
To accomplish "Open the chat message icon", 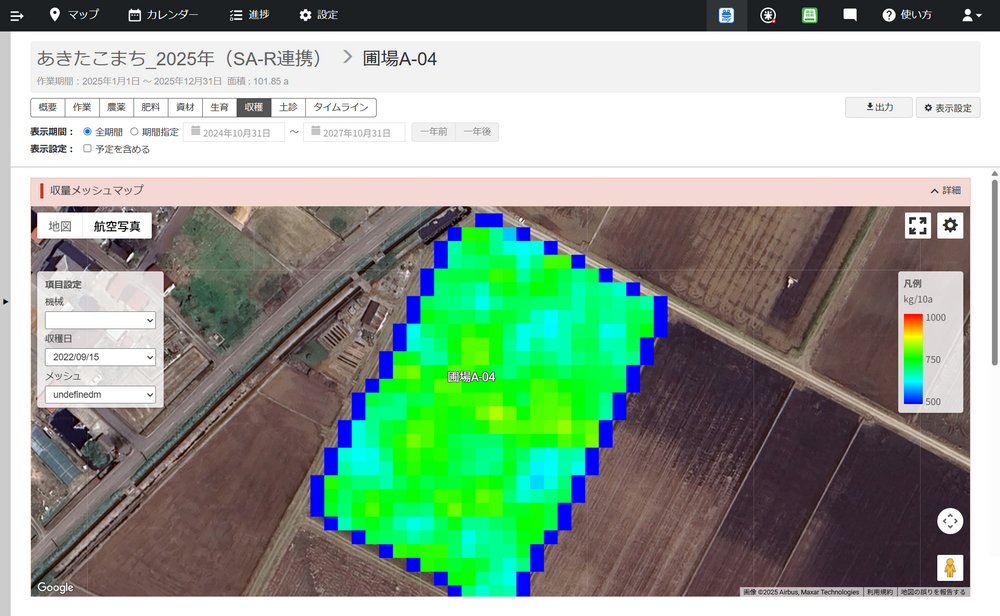I will [x=850, y=15].
